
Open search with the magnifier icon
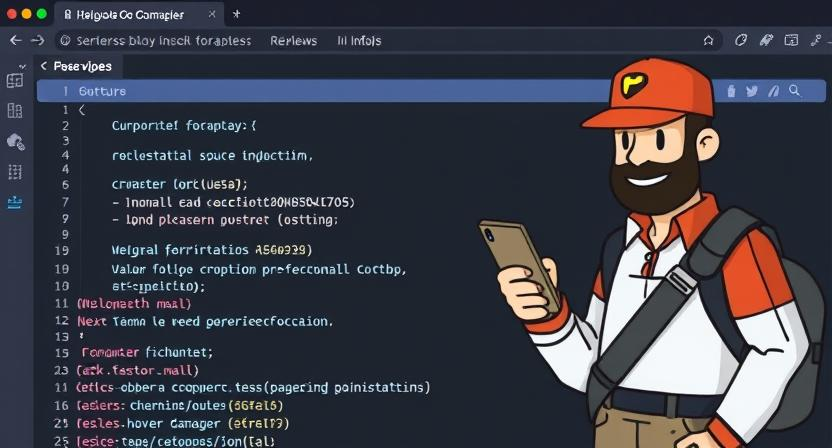pyautogui.click(x=795, y=91)
